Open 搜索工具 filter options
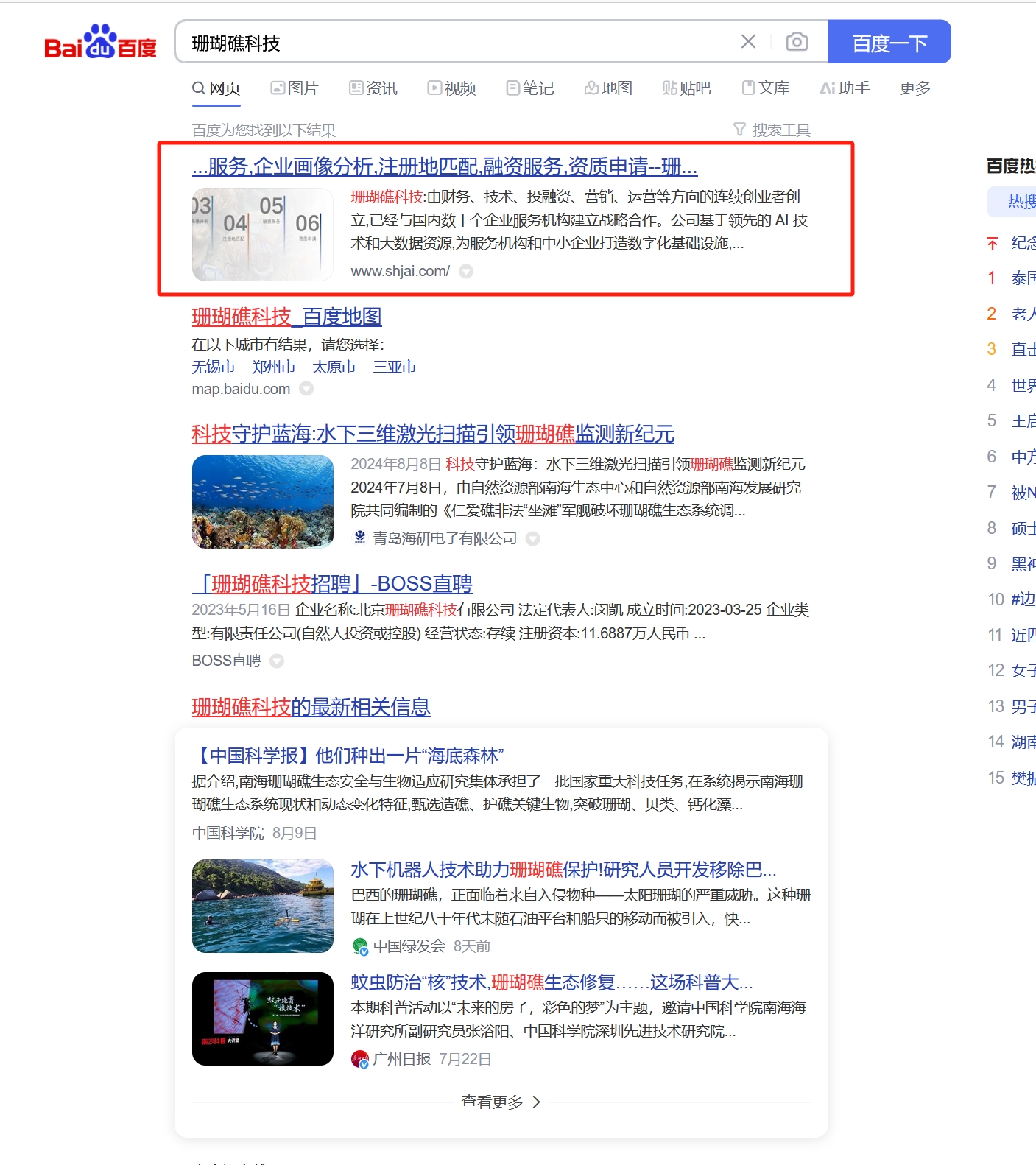1036x1165 pixels. tap(772, 130)
